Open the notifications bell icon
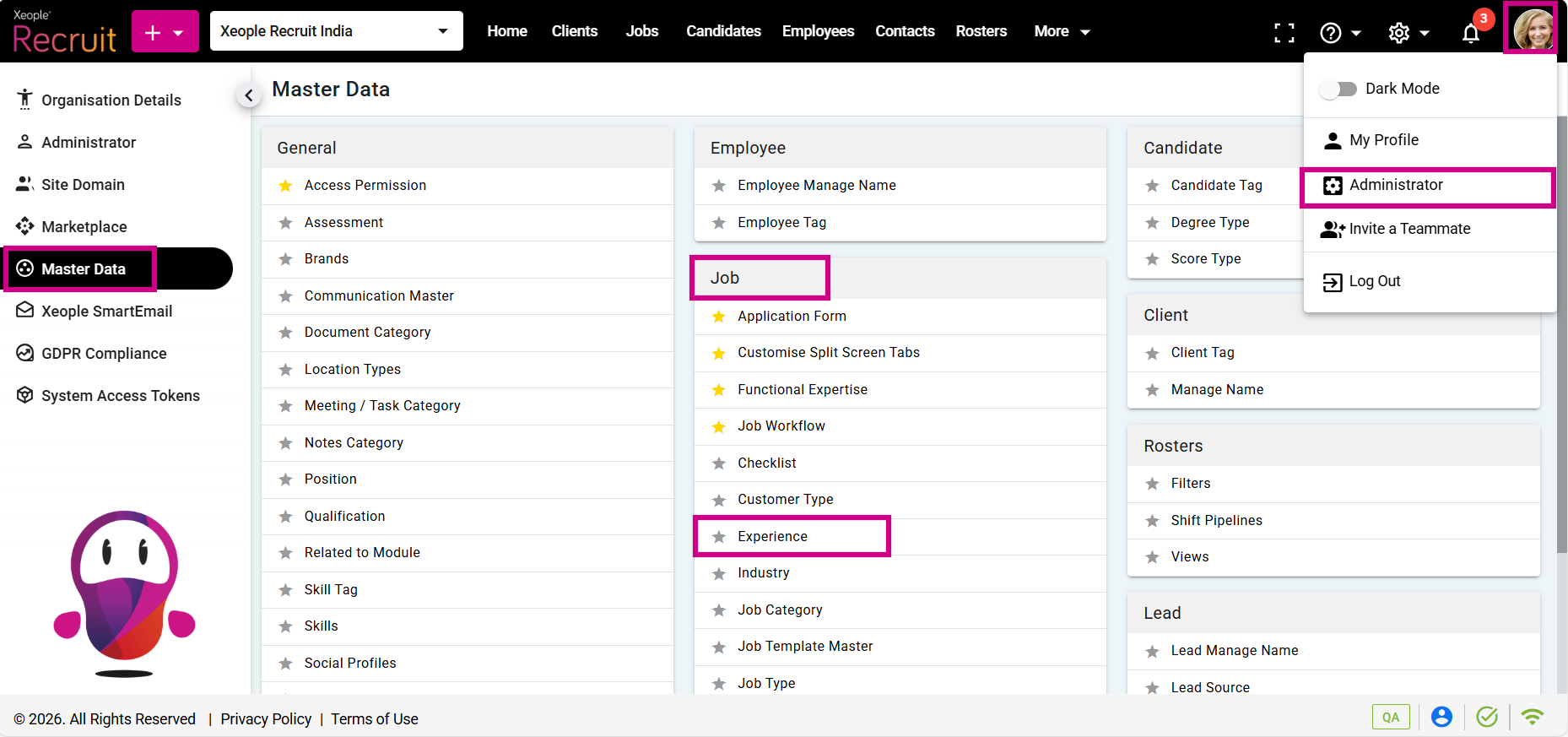Image resolution: width=1568 pixels, height=737 pixels. click(x=1470, y=33)
